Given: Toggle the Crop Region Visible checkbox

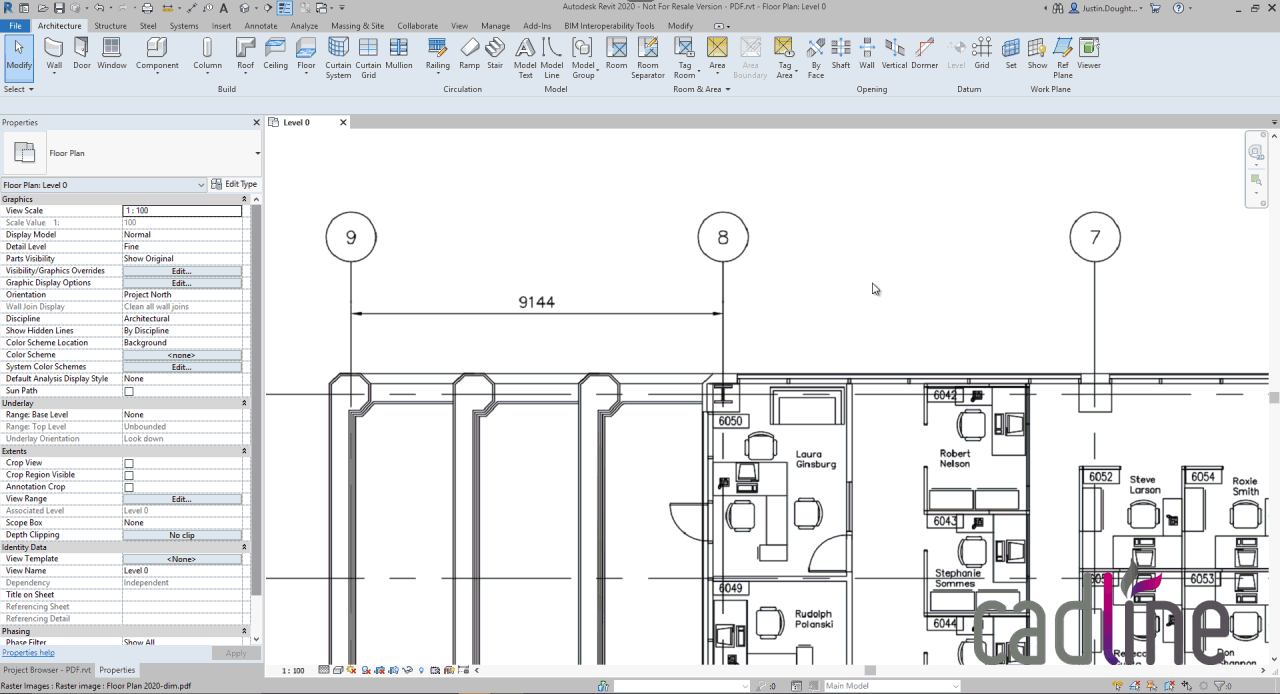Looking at the screenshot, I should click(129, 475).
